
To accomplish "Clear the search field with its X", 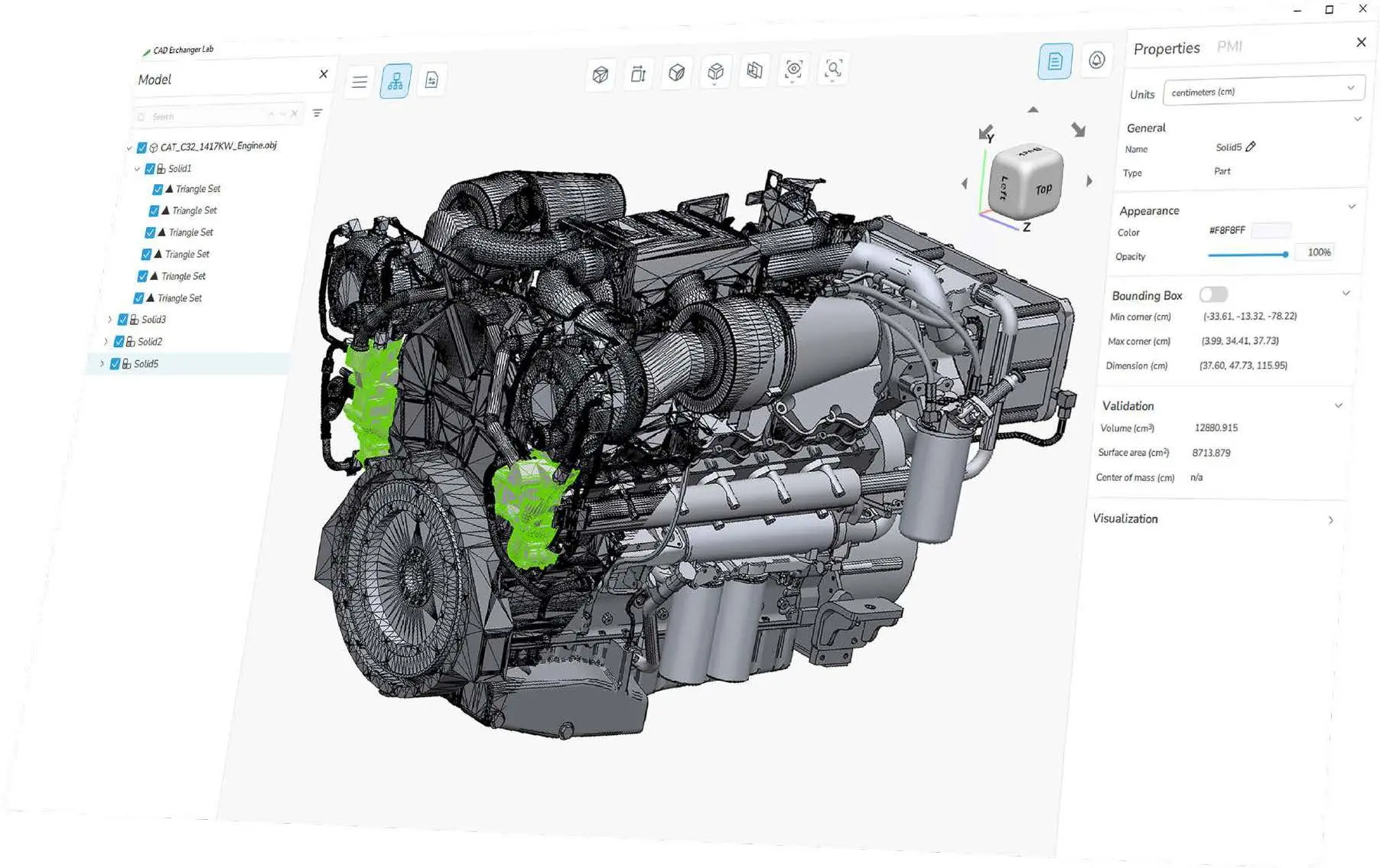I will 295,114.
